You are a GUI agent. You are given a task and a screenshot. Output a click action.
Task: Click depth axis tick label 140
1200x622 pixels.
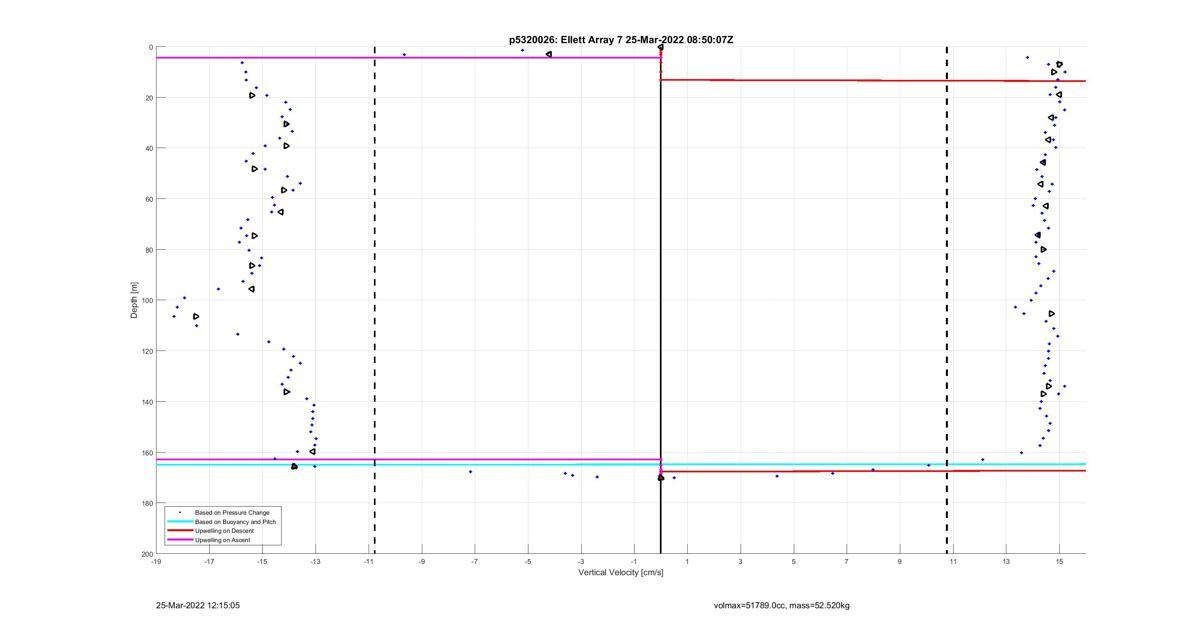[146, 402]
